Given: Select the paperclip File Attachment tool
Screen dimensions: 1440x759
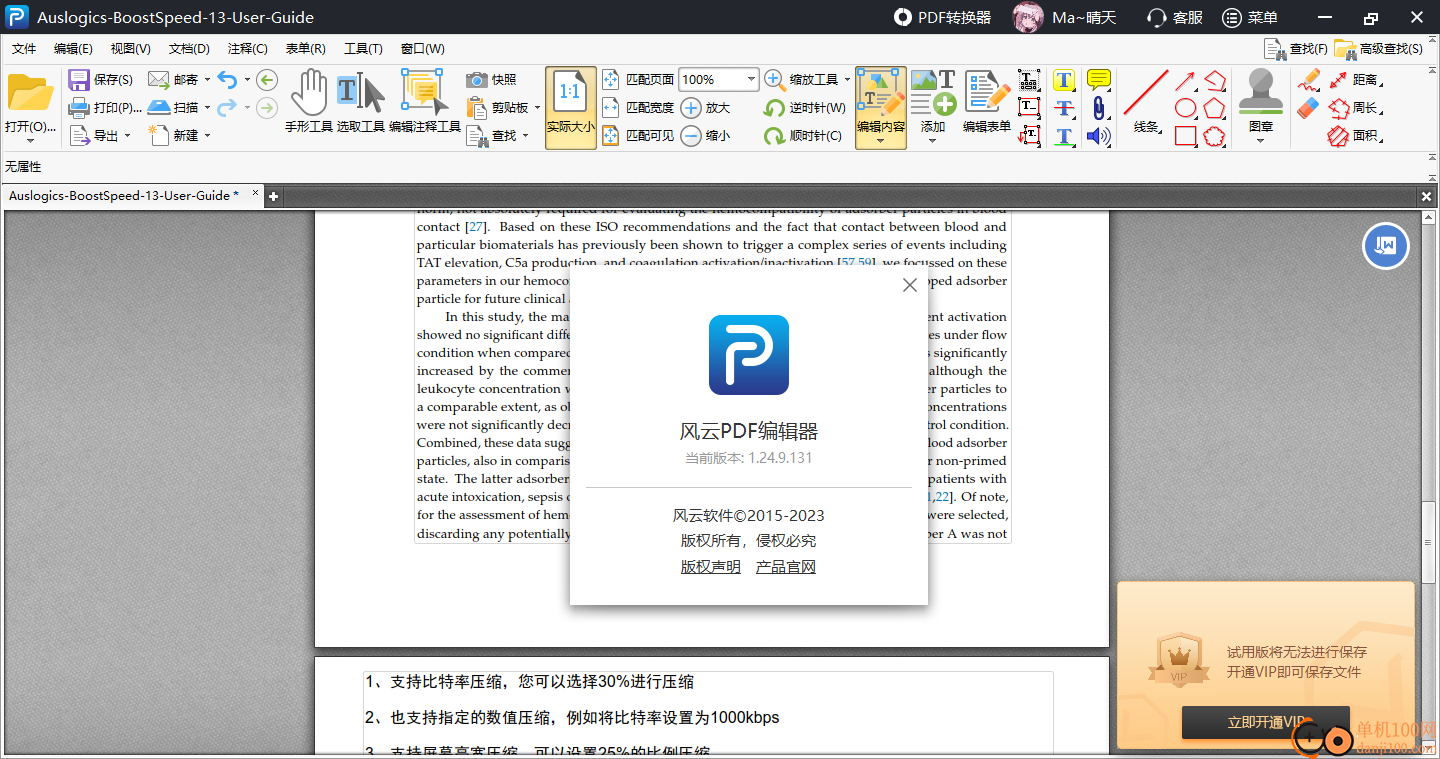Looking at the screenshot, I should 1099,108.
